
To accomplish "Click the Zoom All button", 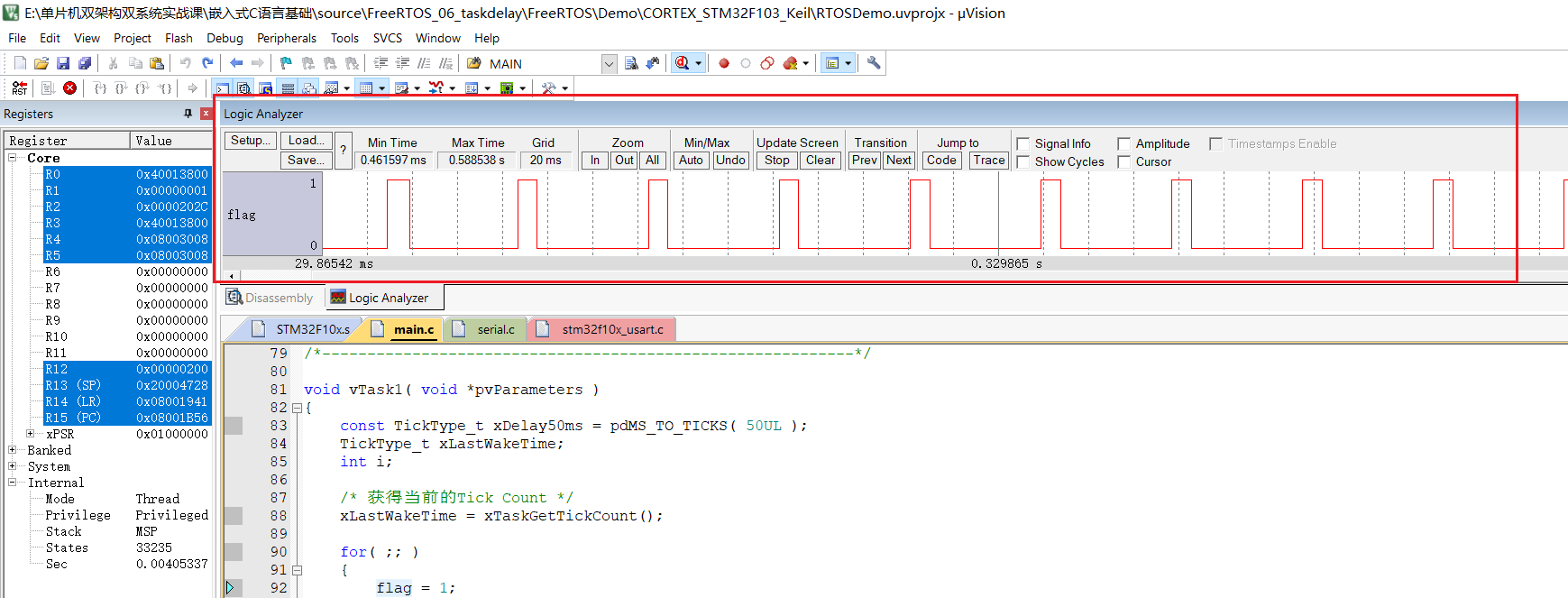I will coord(652,161).
